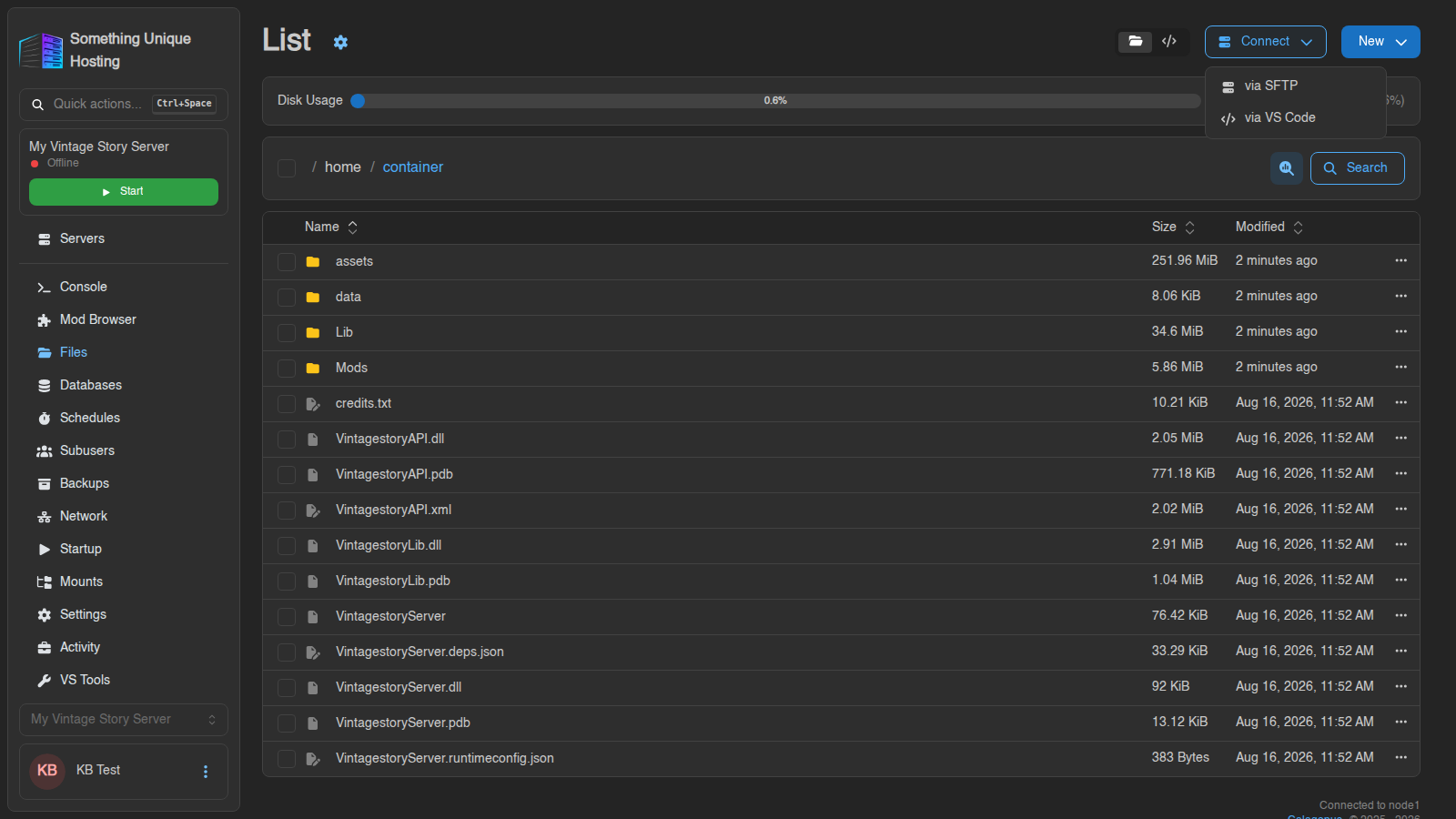Open the Servers list in sidebar
Viewport: 1456px width, 819px height.
(82, 238)
